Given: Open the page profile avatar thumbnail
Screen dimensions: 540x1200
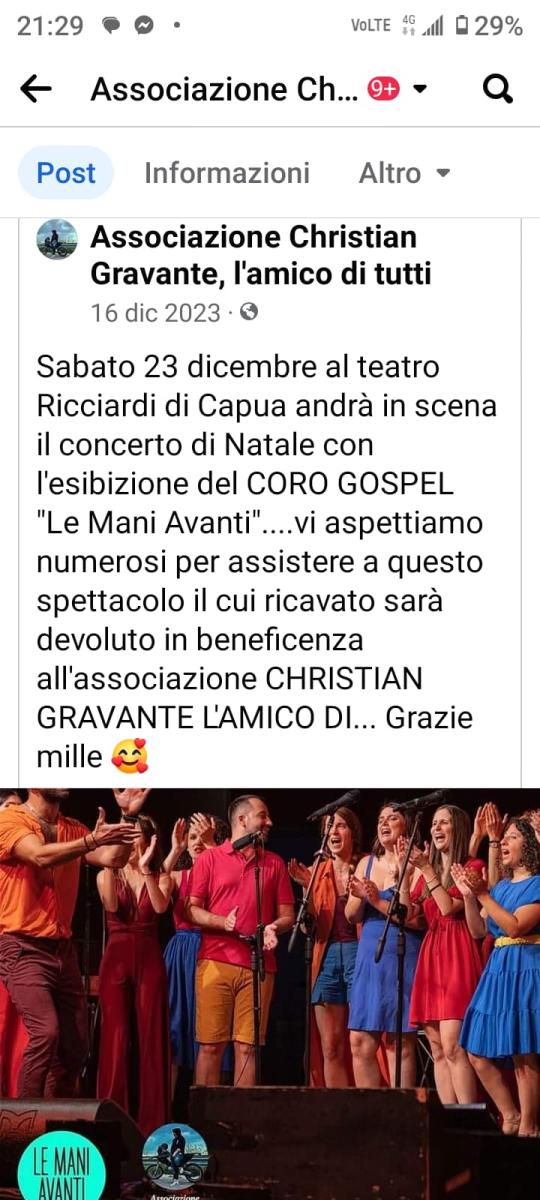Looking at the screenshot, I should coord(57,239).
